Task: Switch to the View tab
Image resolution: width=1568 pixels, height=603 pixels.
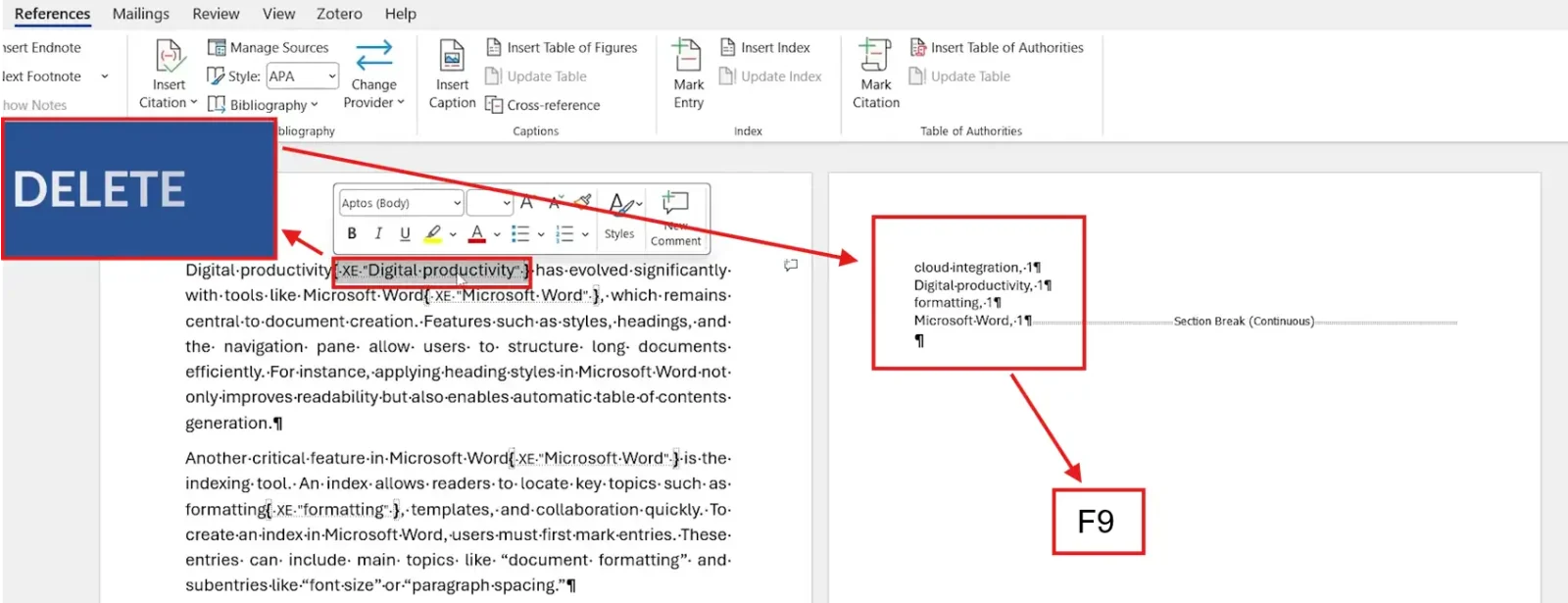Action: (278, 14)
